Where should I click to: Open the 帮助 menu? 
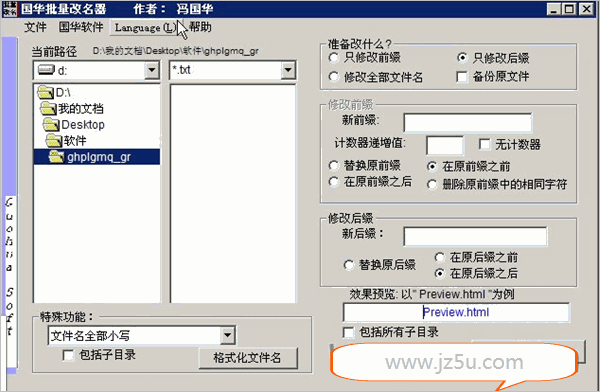point(200,27)
